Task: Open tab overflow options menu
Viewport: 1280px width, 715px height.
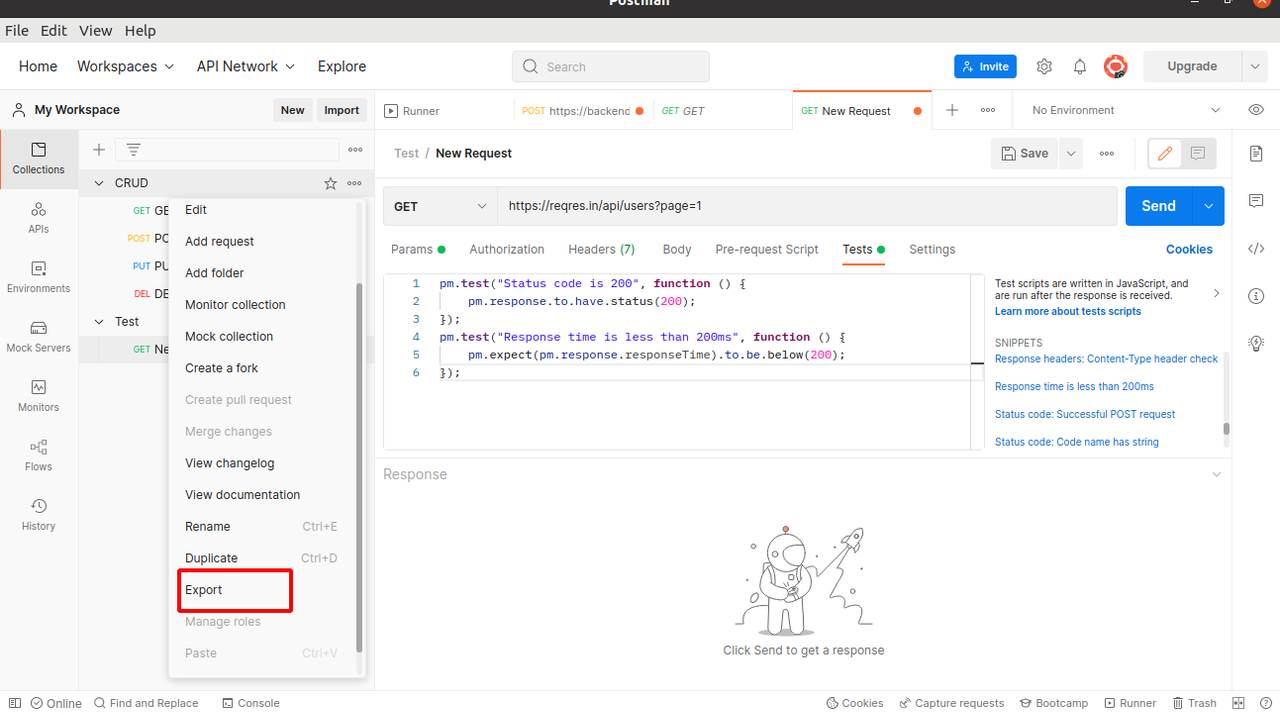Action: (988, 110)
